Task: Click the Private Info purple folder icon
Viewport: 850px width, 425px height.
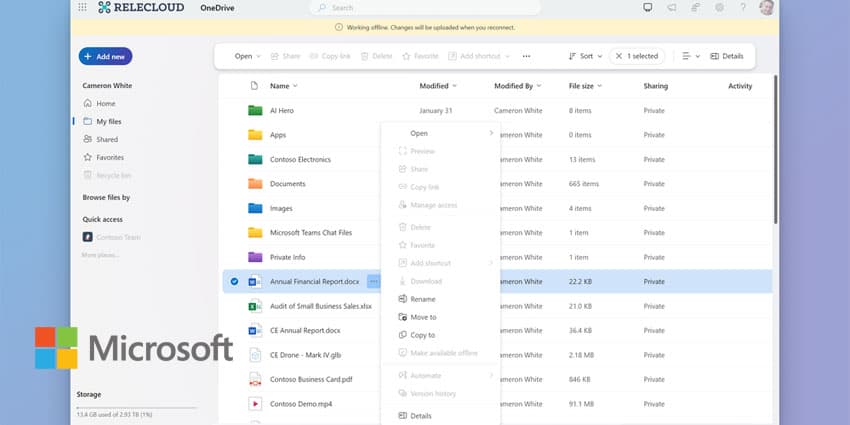Action: click(x=255, y=257)
